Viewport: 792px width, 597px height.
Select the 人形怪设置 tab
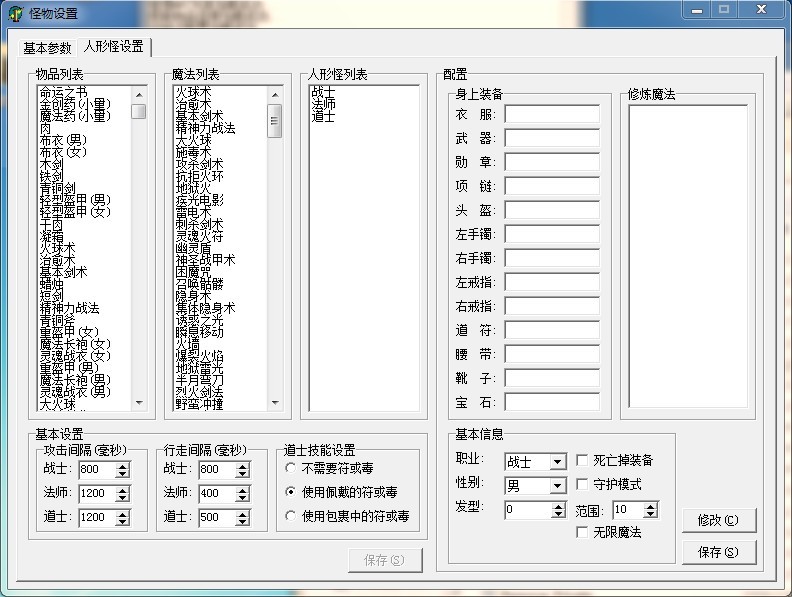[x=113, y=47]
